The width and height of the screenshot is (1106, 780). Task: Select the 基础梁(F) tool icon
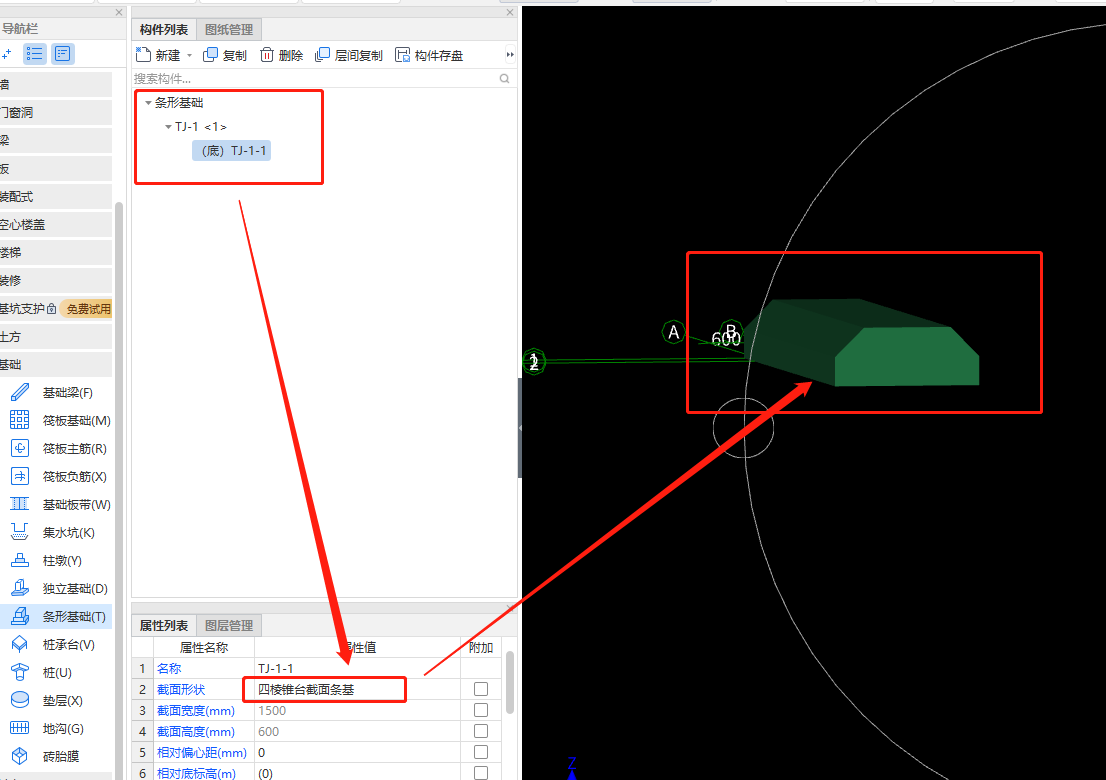coord(20,392)
